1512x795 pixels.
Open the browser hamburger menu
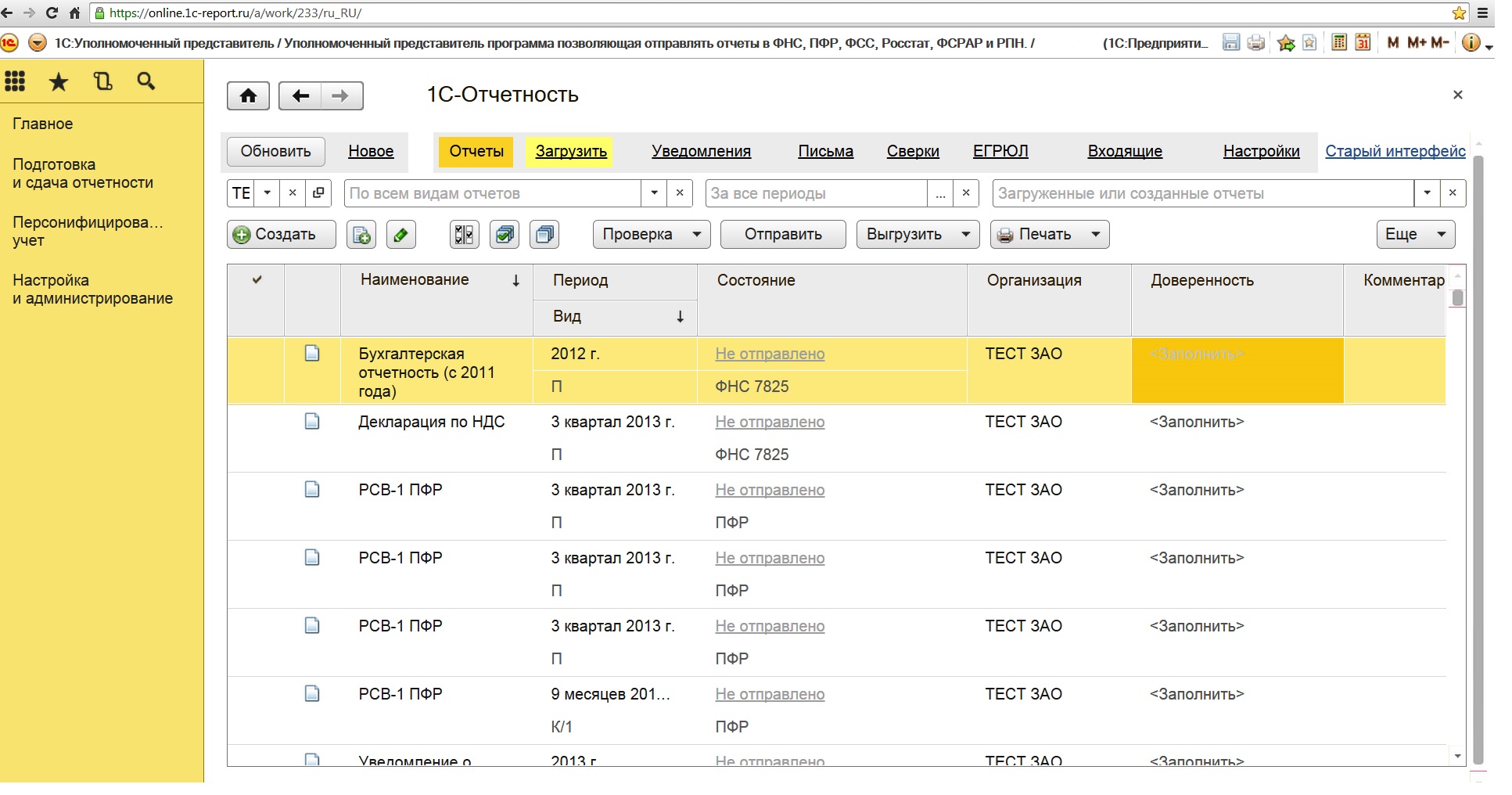click(x=1482, y=13)
